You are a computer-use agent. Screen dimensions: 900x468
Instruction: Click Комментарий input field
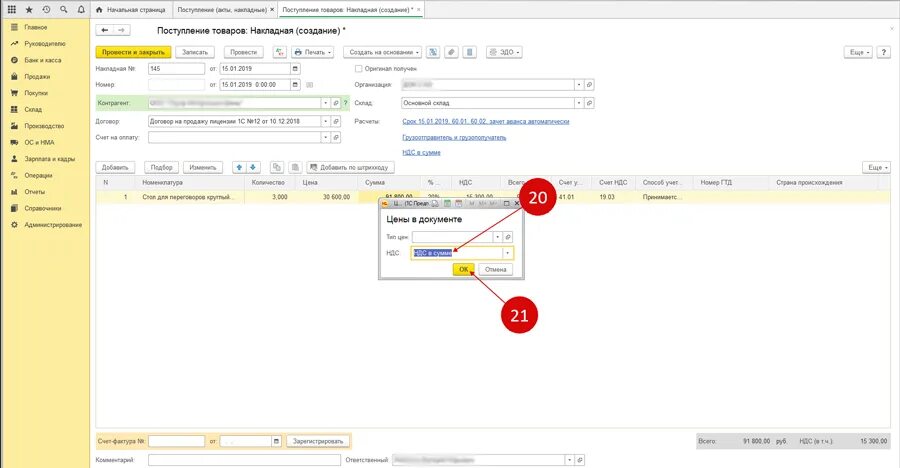244,460
